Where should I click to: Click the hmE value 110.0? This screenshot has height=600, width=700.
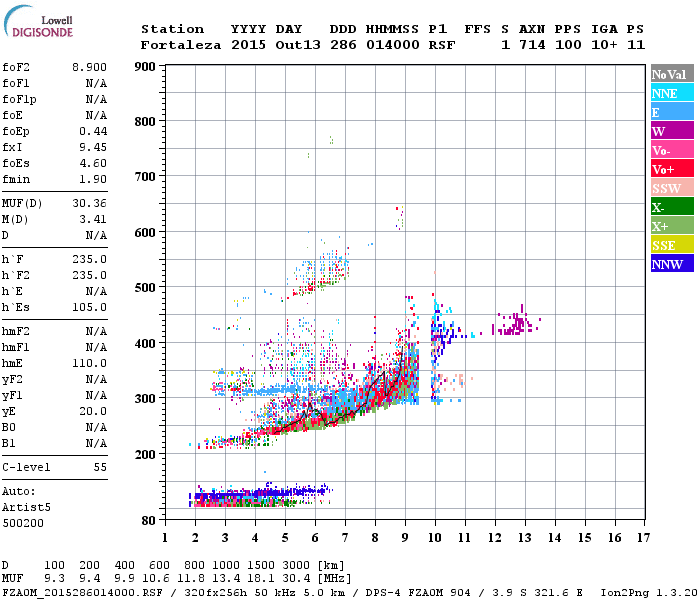tap(89, 363)
